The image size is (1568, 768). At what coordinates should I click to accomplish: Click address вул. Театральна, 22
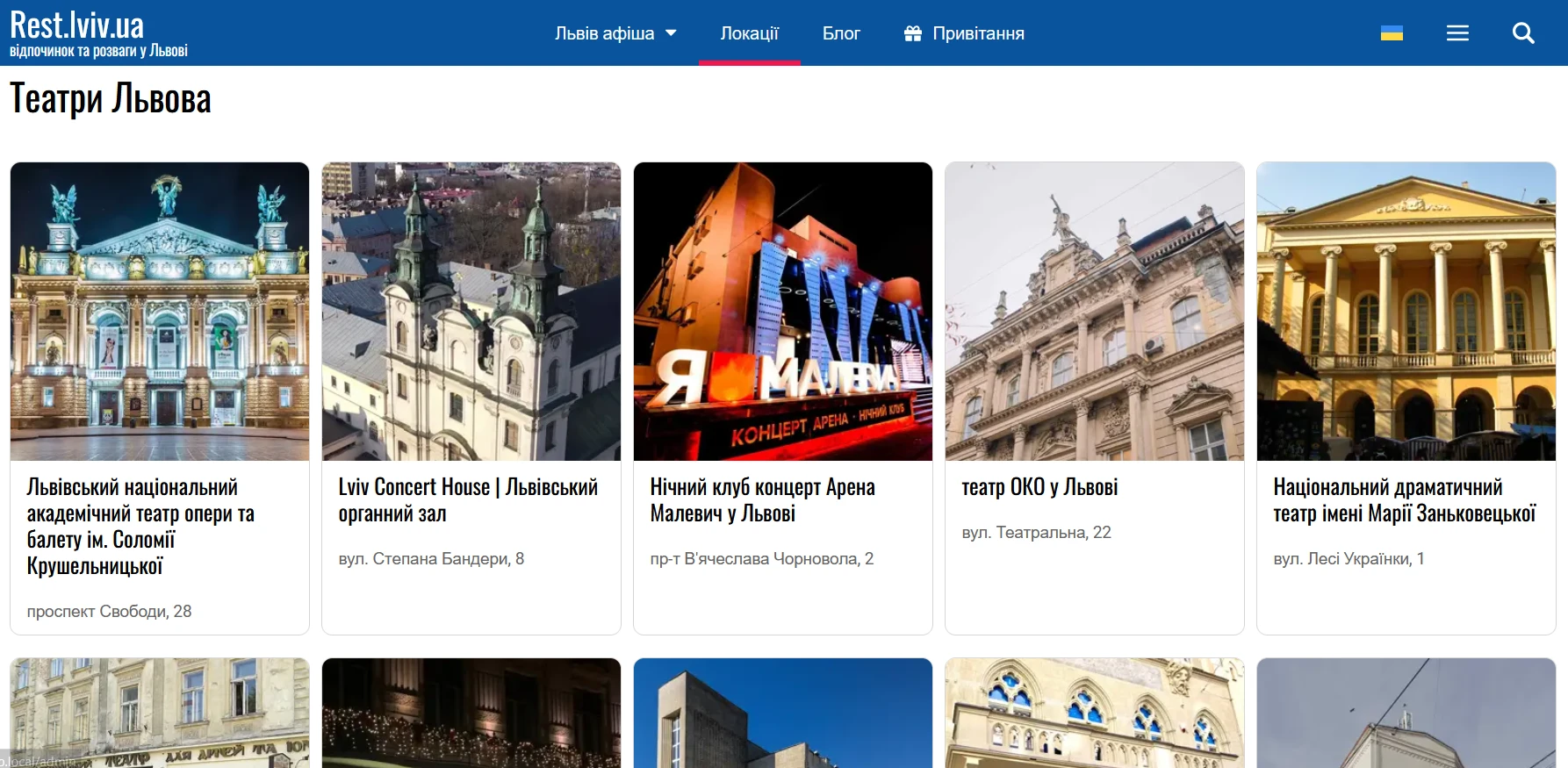pyautogui.click(x=1036, y=533)
